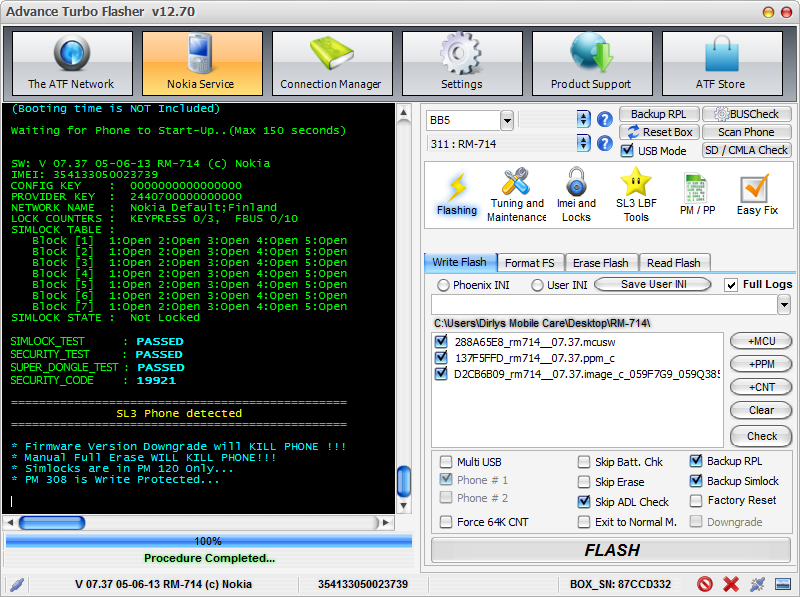Viewport: 800px width, 597px height.
Task: Open Product Support
Action: (x=592, y=63)
